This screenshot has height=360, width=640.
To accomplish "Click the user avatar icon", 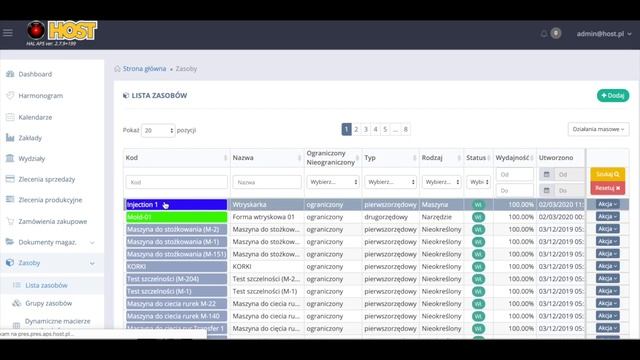I will click(556, 33).
